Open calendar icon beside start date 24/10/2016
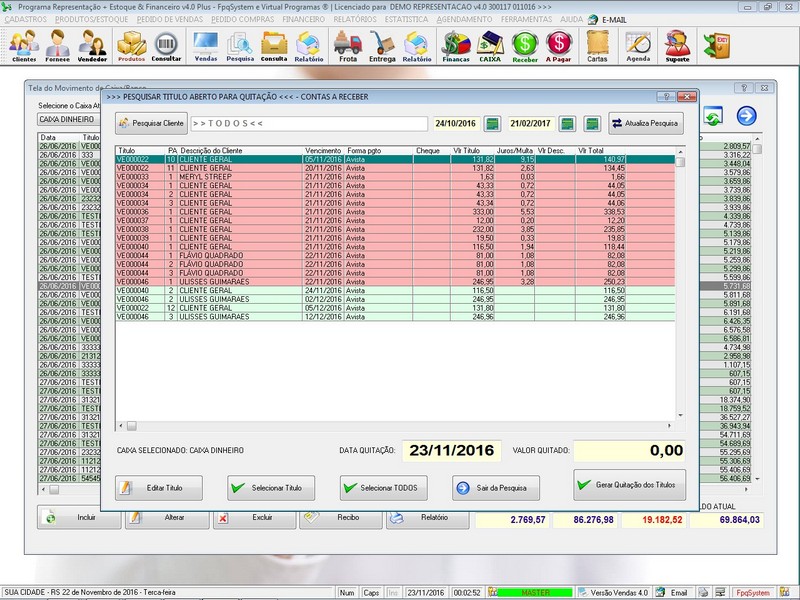The width and height of the screenshot is (800, 600). coord(492,123)
